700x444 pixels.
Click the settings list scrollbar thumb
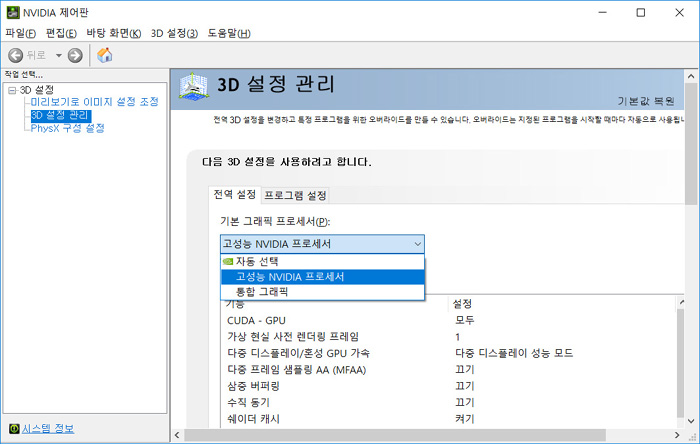pyautogui.click(x=681, y=362)
